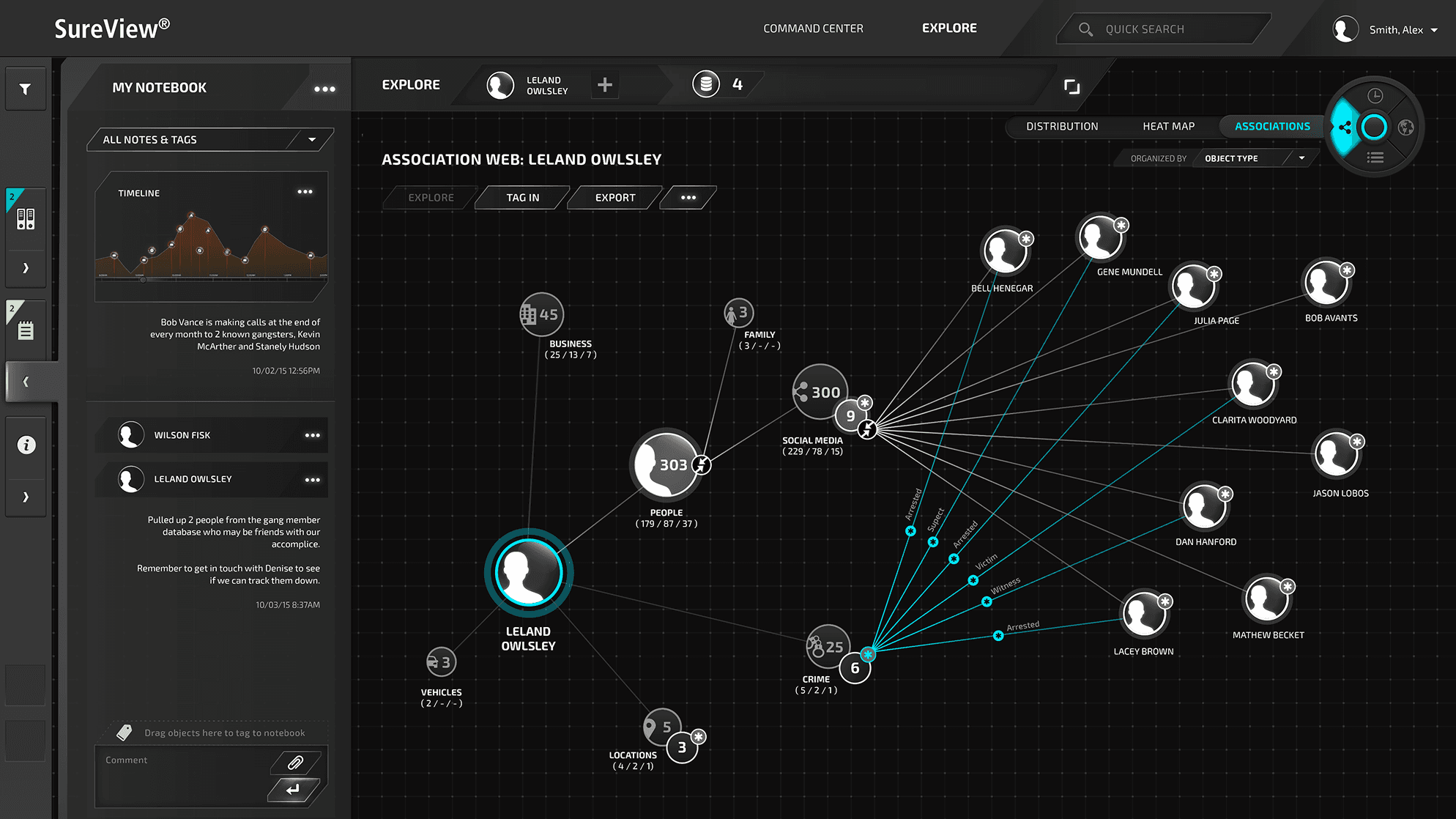Click the database stack icon showing 4
The image size is (1456, 819).
pos(706,85)
